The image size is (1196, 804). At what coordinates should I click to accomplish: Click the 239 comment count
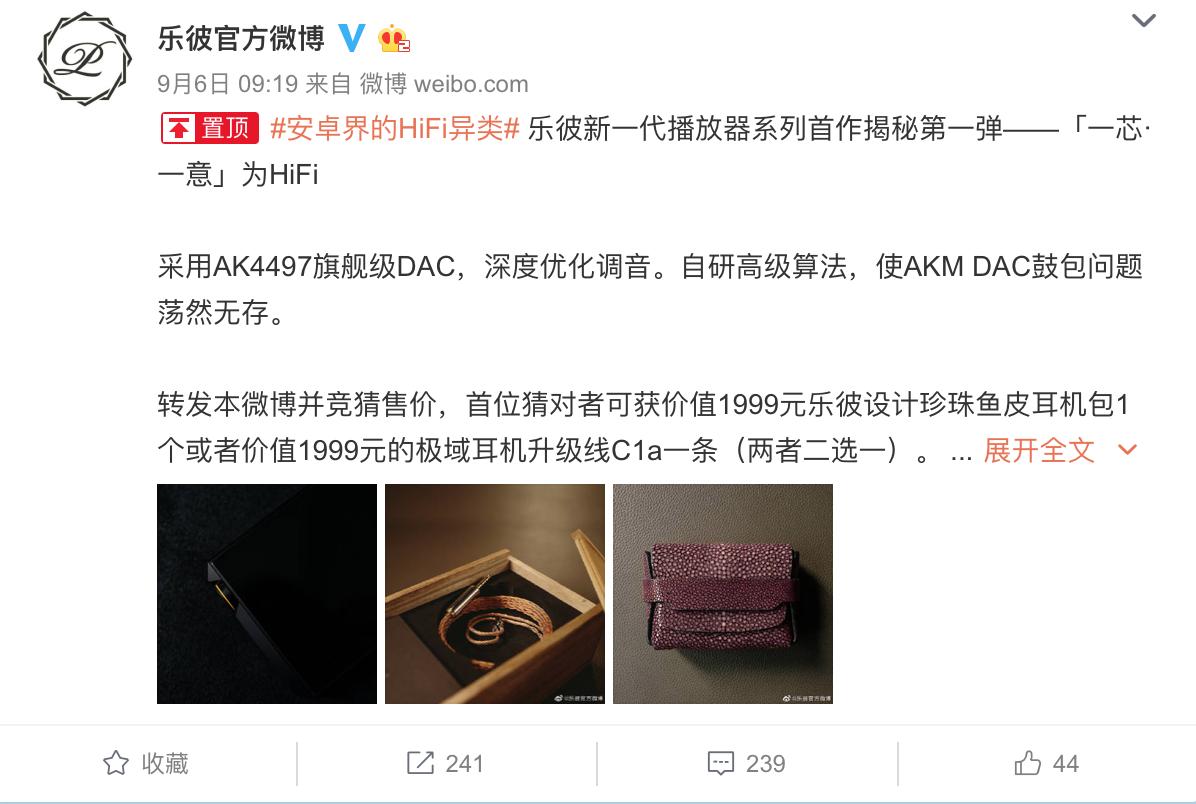pos(766,764)
